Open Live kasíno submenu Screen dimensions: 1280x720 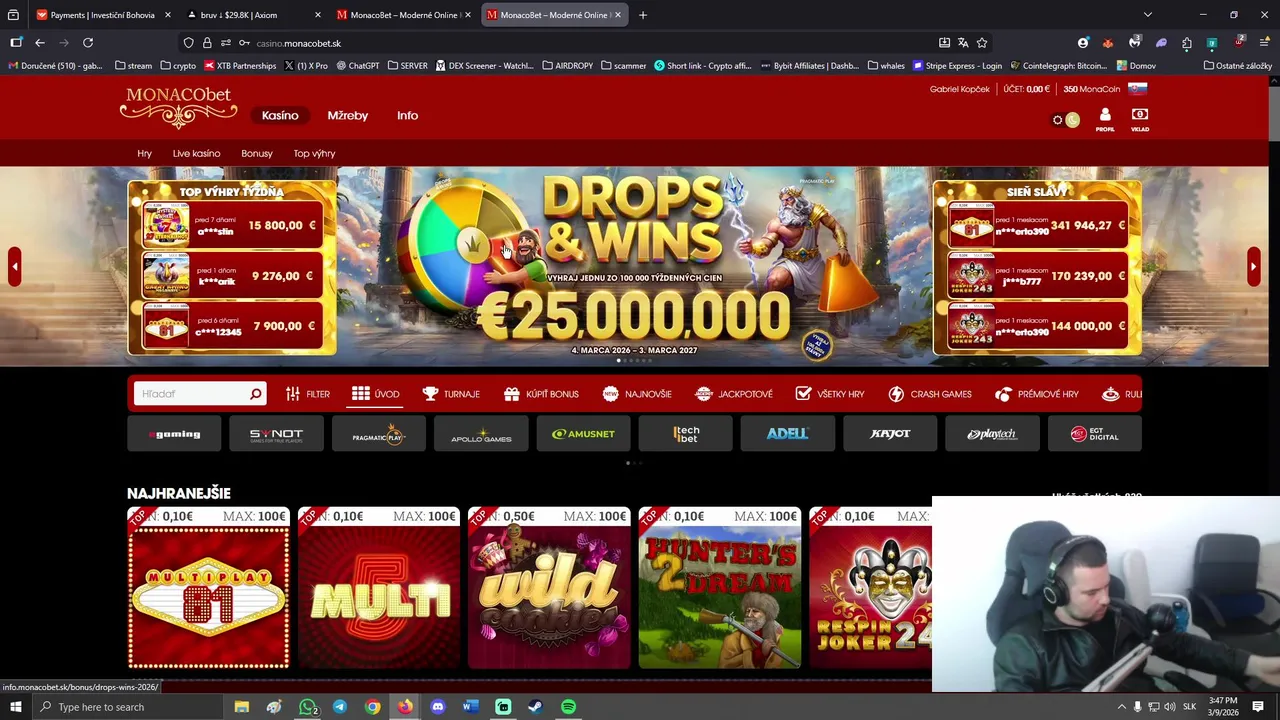196,154
